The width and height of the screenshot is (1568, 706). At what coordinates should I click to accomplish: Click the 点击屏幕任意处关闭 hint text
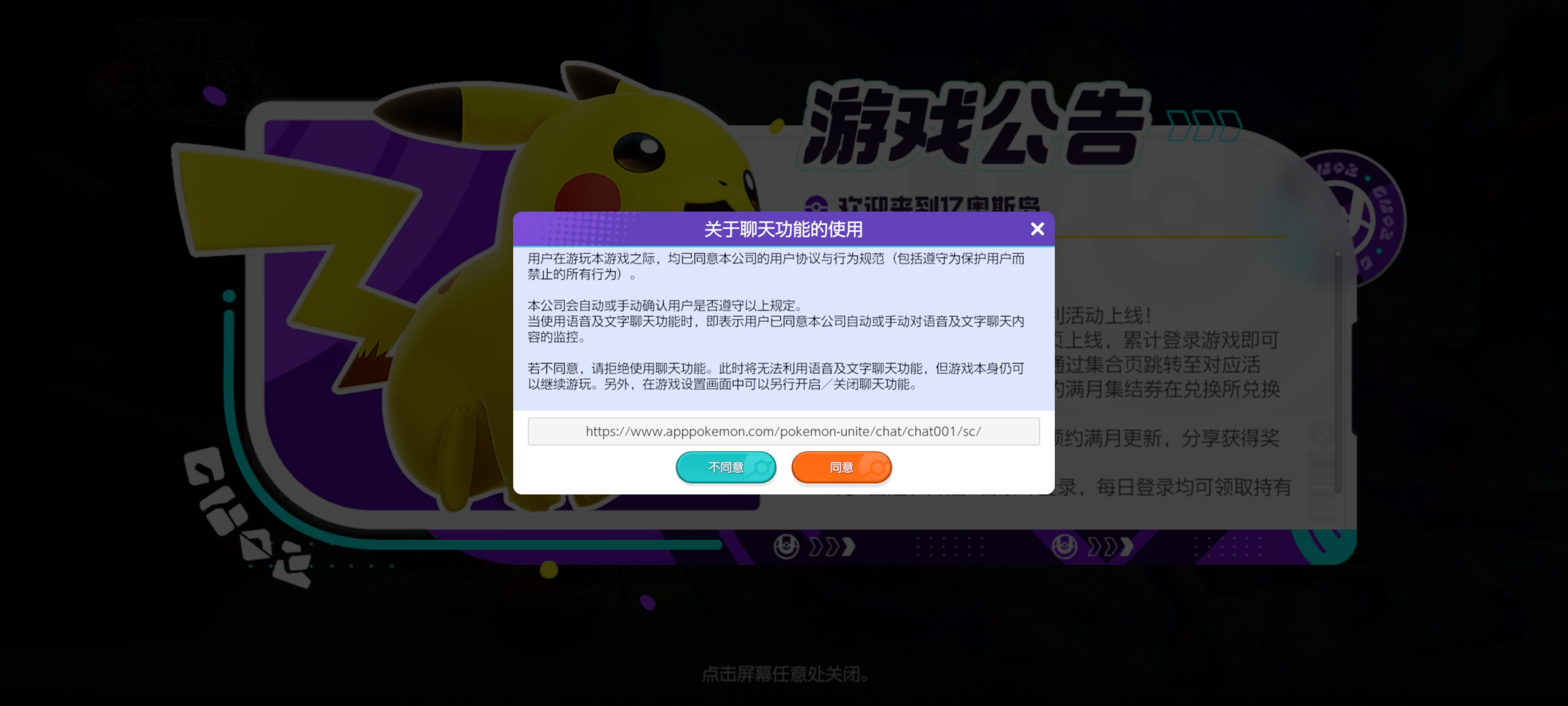[x=786, y=674]
